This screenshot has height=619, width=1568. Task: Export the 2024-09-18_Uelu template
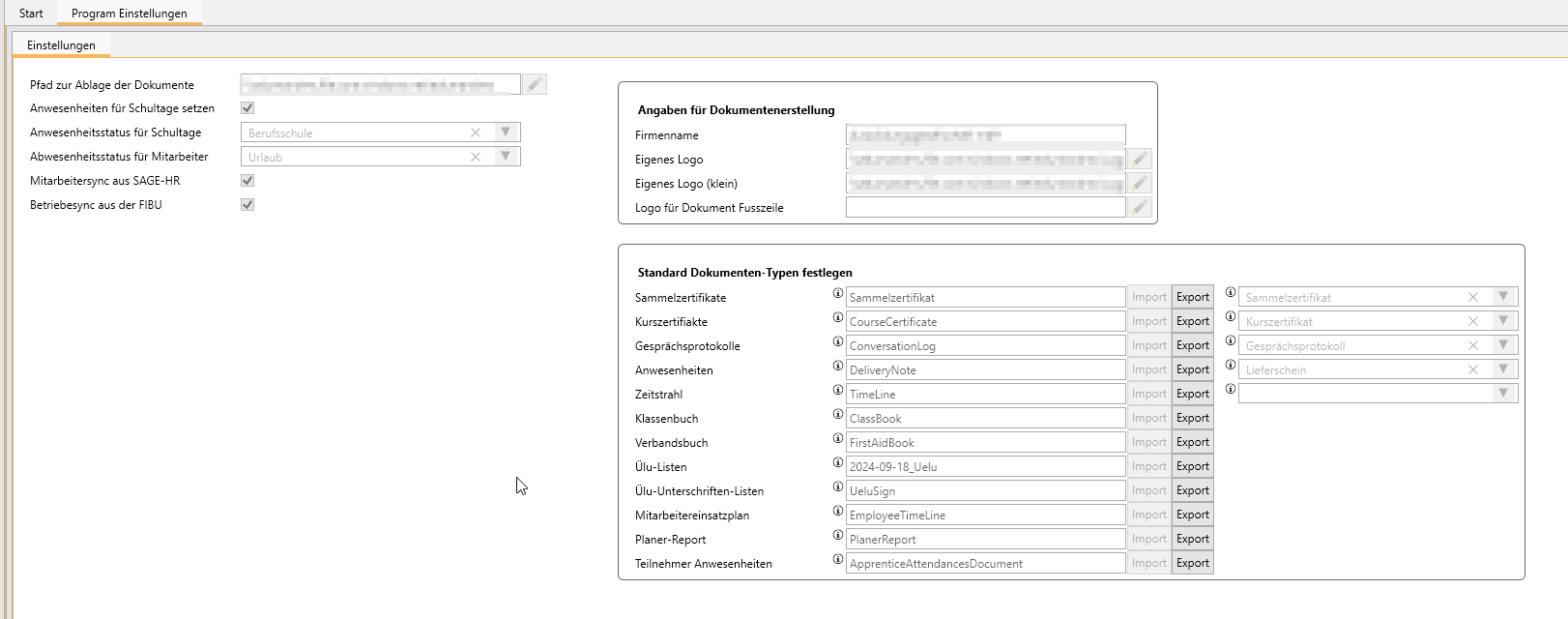[1193, 466]
